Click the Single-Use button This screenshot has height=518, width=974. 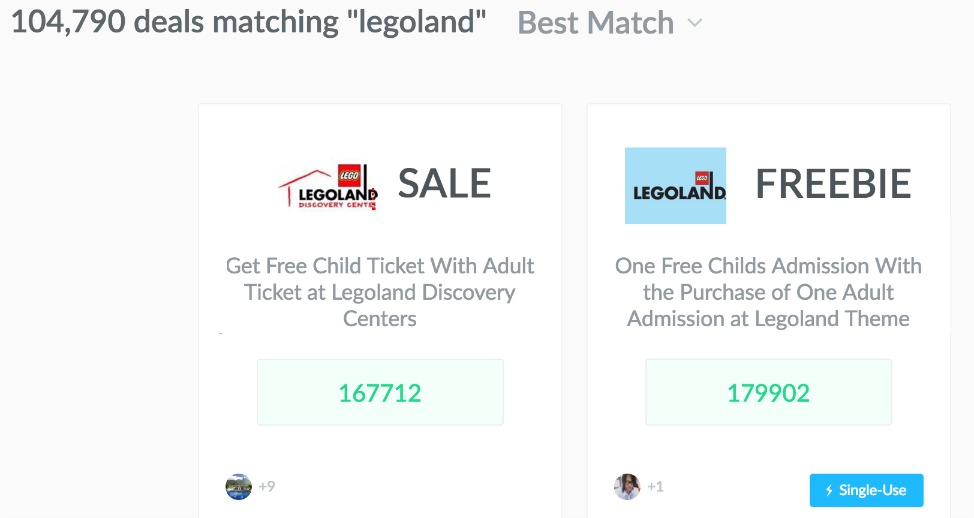(866, 490)
